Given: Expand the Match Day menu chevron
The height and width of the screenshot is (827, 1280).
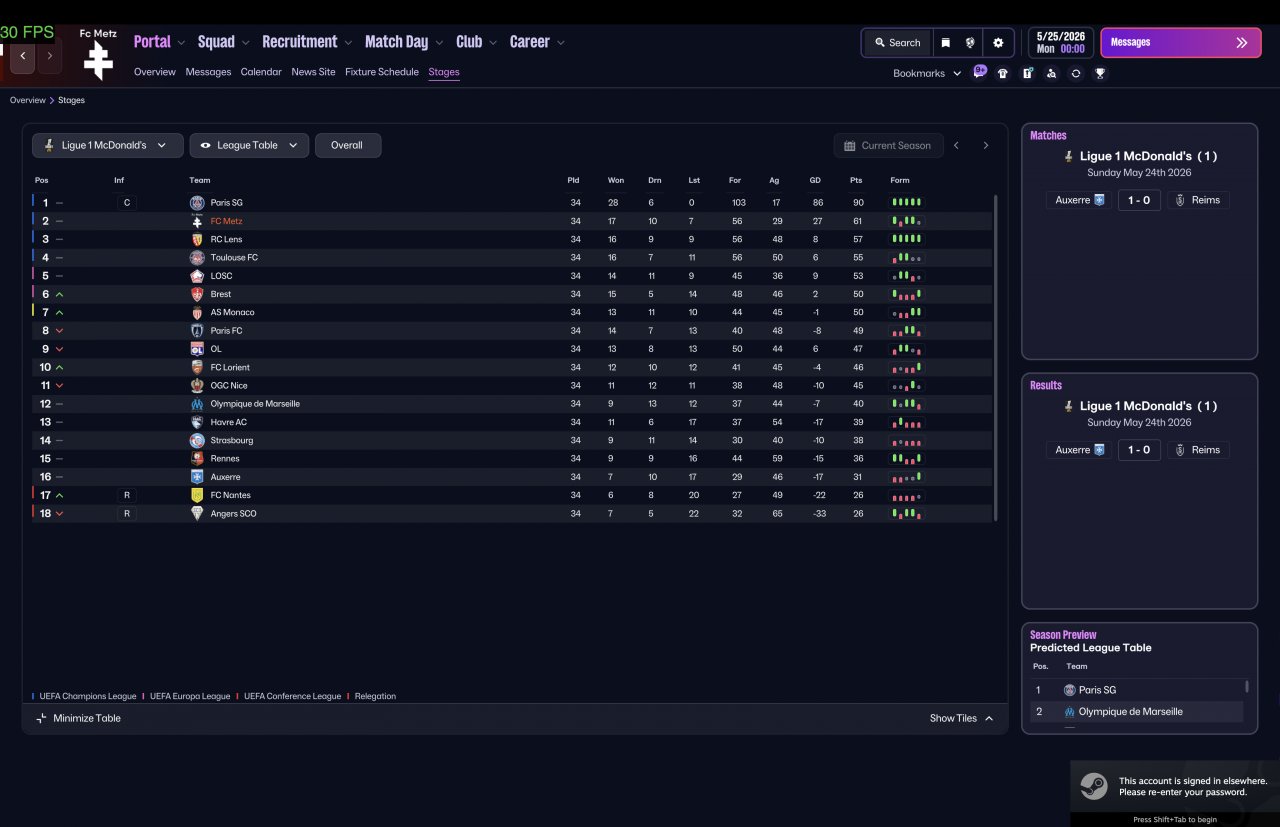Looking at the screenshot, I should 439,43.
